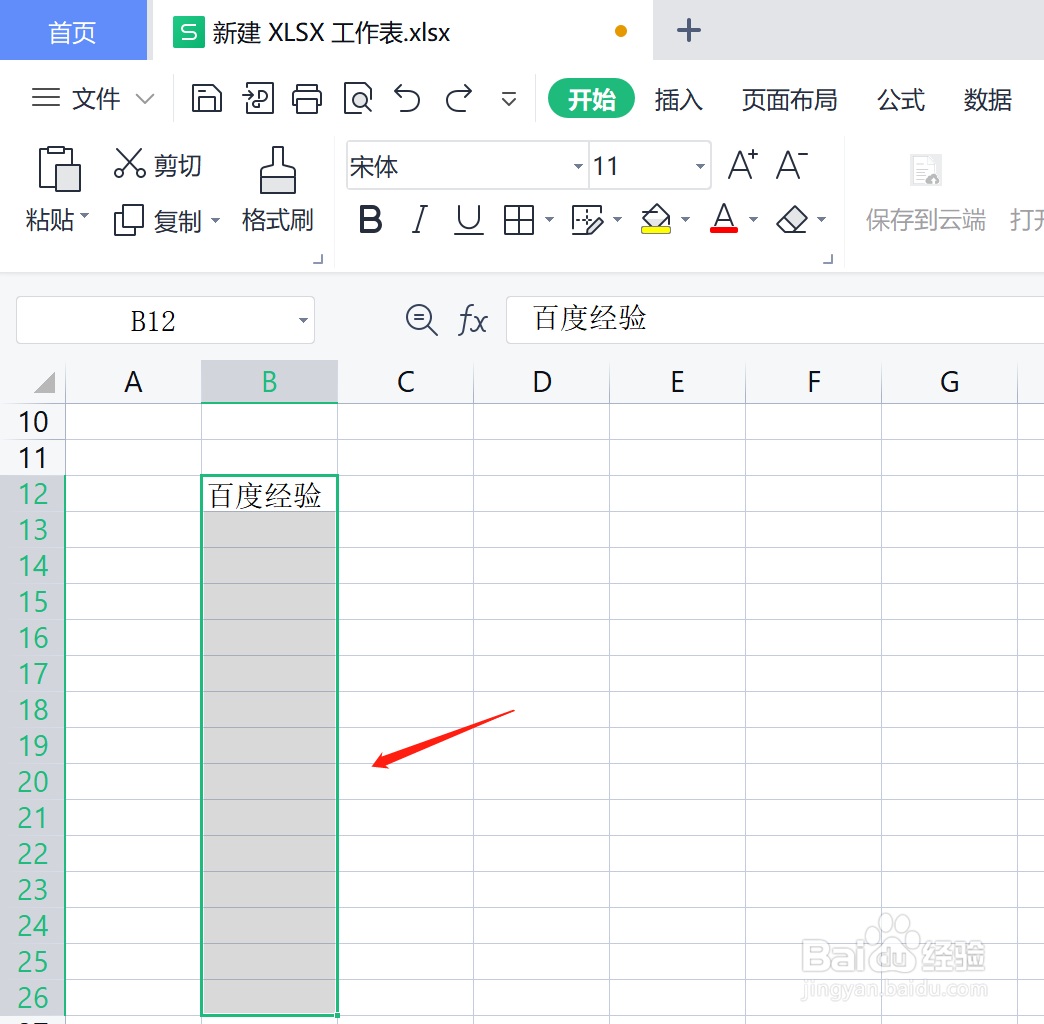Switch to 公式 ribbon tab

click(x=901, y=99)
